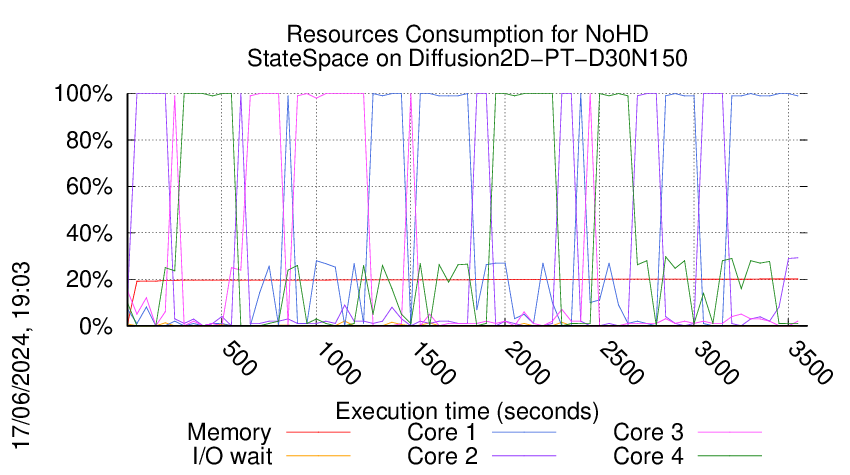Image resolution: width=850 pixels, height=475 pixels.
Task: Click the Core 1 legend label
Action: tap(442, 433)
